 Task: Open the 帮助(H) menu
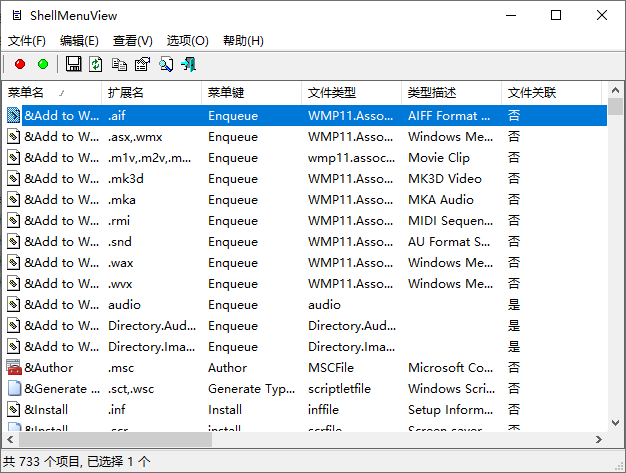click(x=243, y=41)
